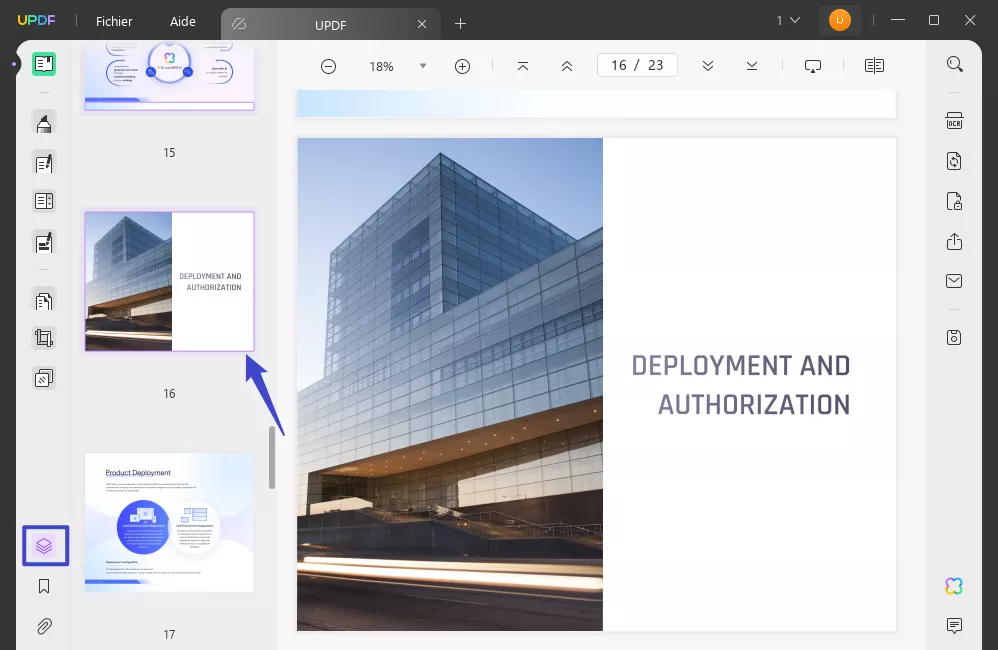The image size is (998, 650).
Task: Open the Layers panel icon
Action: pyautogui.click(x=44, y=546)
